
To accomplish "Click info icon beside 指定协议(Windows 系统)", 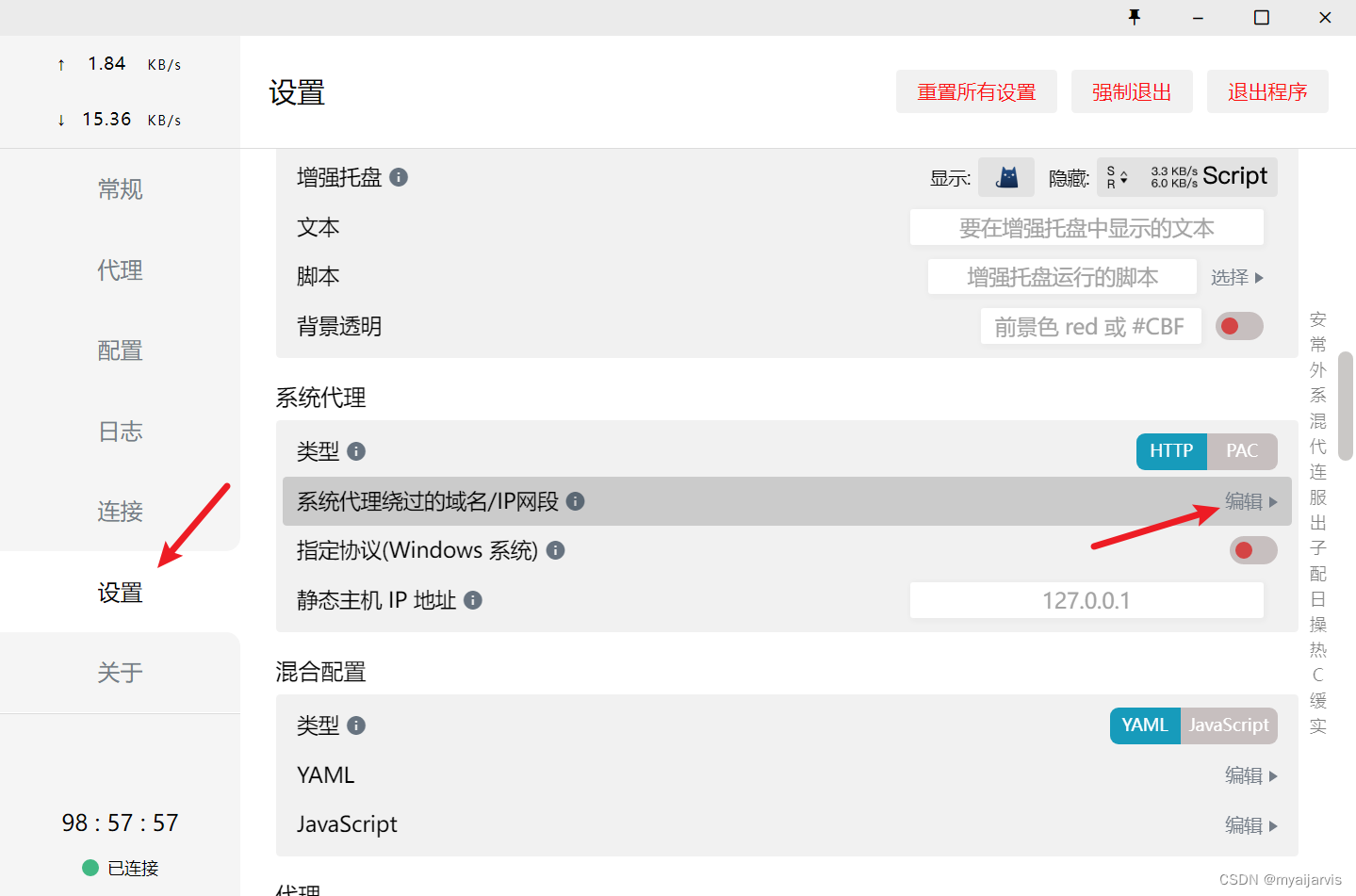I will coord(556,550).
